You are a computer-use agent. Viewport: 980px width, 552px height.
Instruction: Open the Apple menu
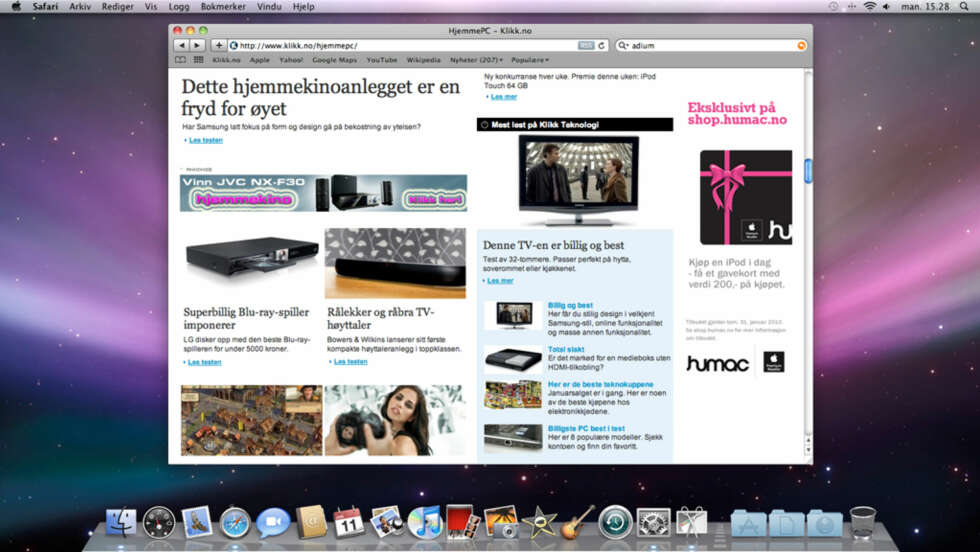[16, 6]
